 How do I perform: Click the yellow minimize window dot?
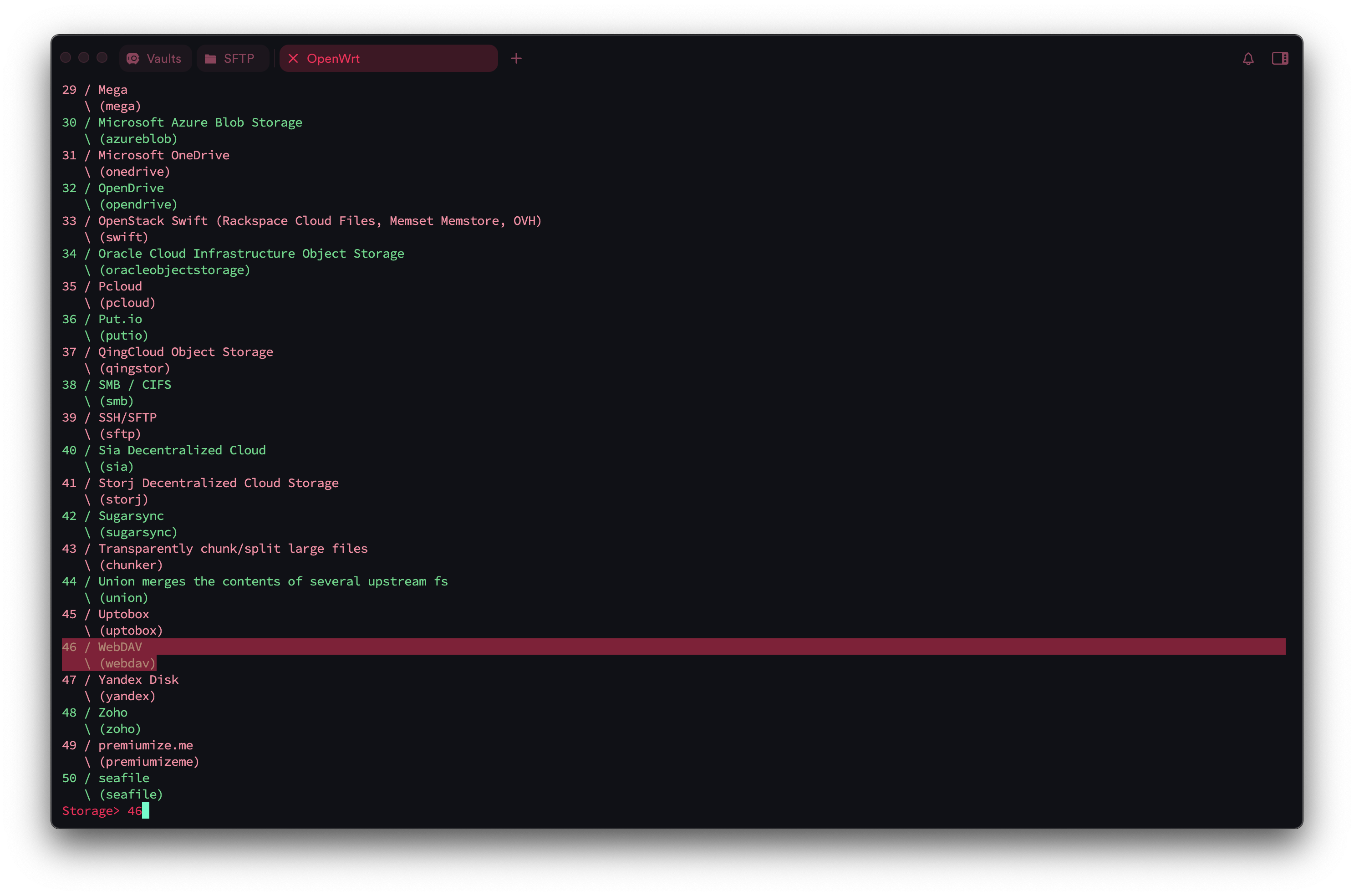84,58
